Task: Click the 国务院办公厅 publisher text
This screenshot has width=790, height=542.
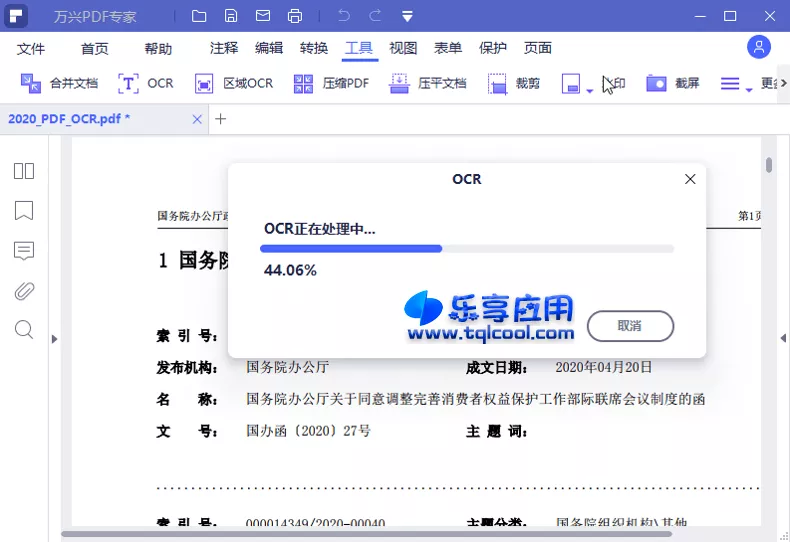Action: pyautogui.click(x=287, y=367)
